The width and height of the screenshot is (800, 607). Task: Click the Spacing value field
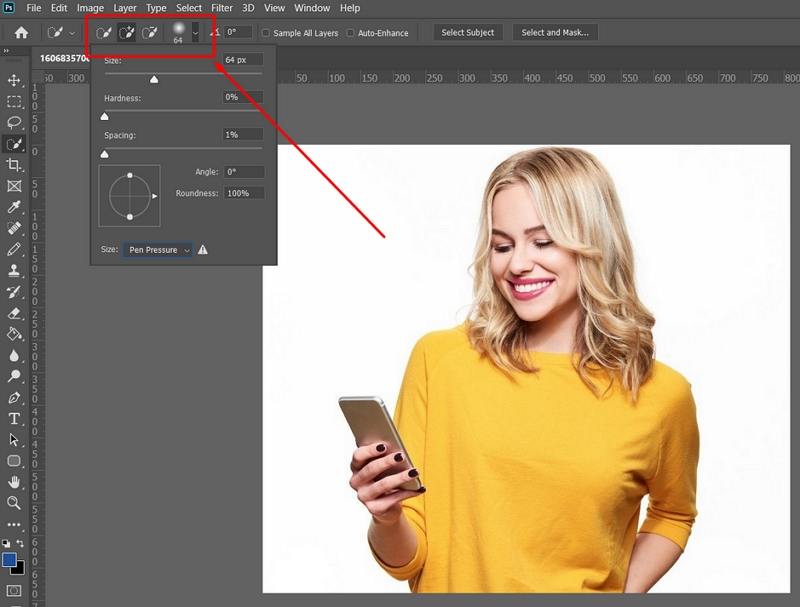pos(243,135)
